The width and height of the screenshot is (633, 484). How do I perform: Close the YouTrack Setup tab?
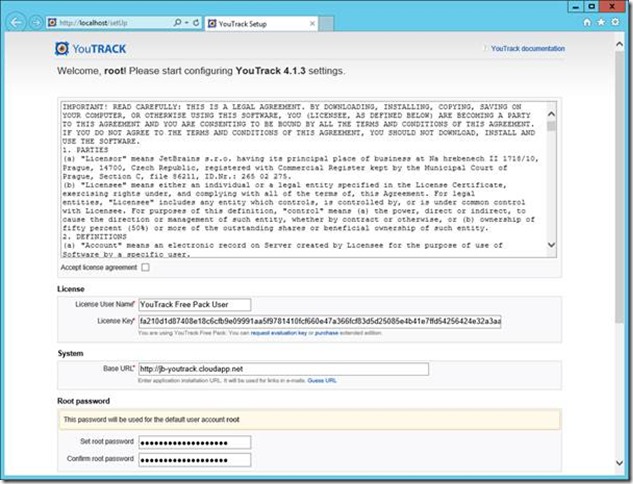click(x=312, y=23)
